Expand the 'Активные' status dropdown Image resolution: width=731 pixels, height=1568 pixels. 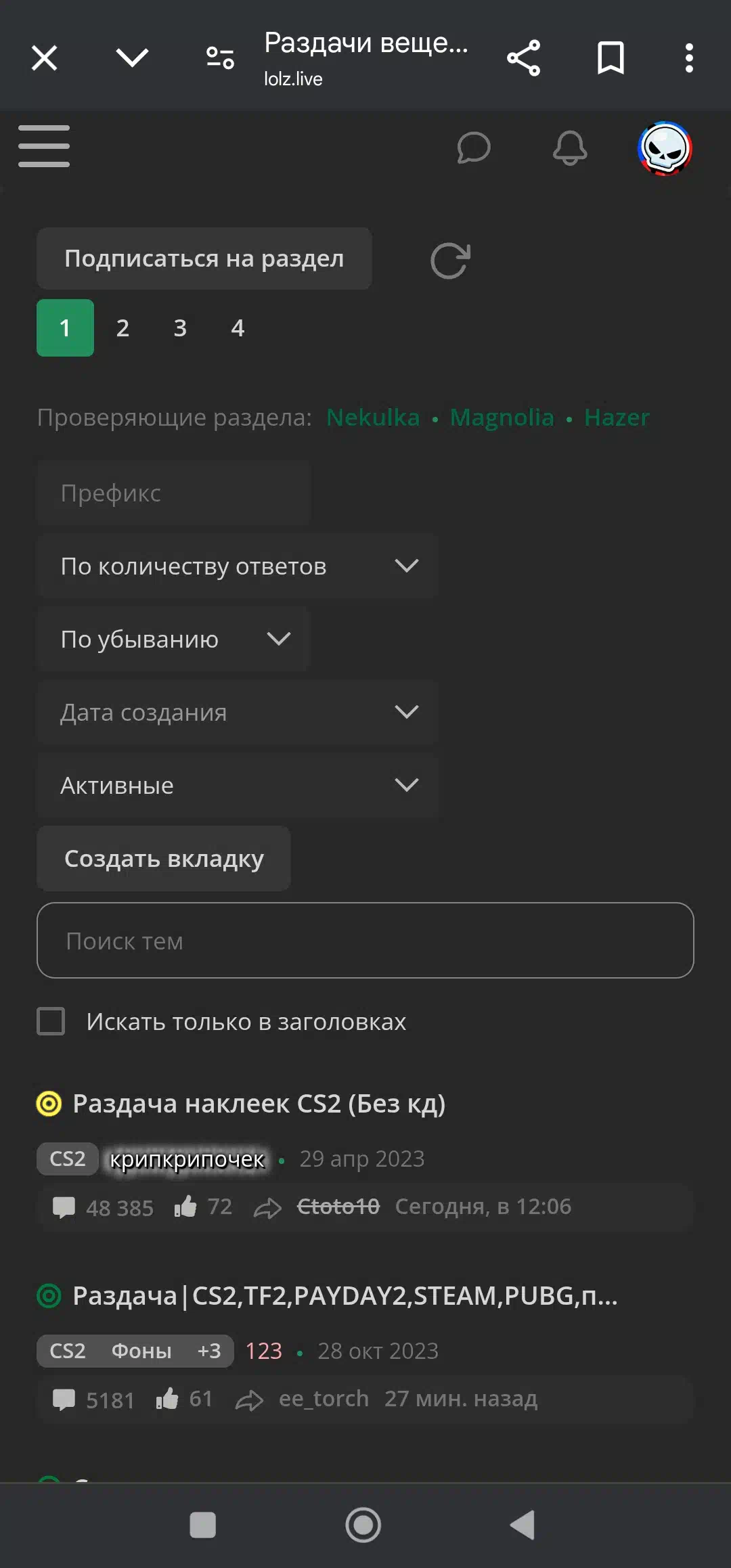[x=238, y=785]
